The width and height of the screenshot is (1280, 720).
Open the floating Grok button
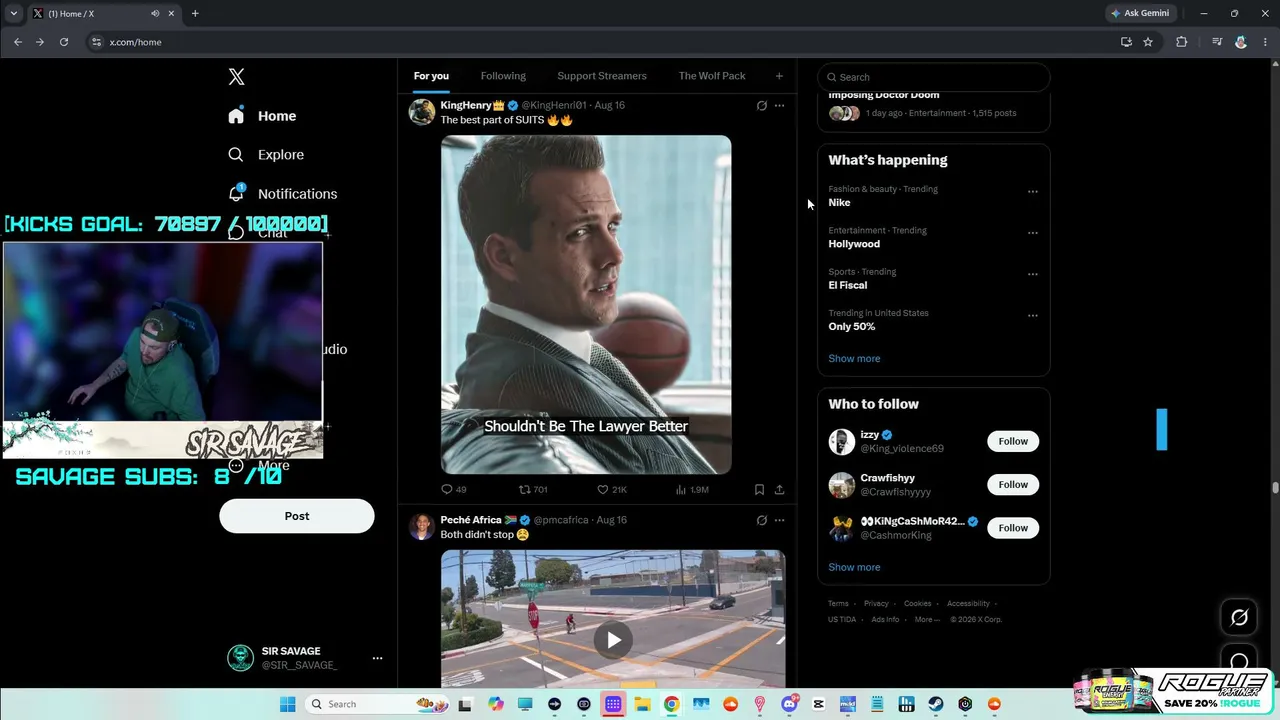coord(1239,617)
